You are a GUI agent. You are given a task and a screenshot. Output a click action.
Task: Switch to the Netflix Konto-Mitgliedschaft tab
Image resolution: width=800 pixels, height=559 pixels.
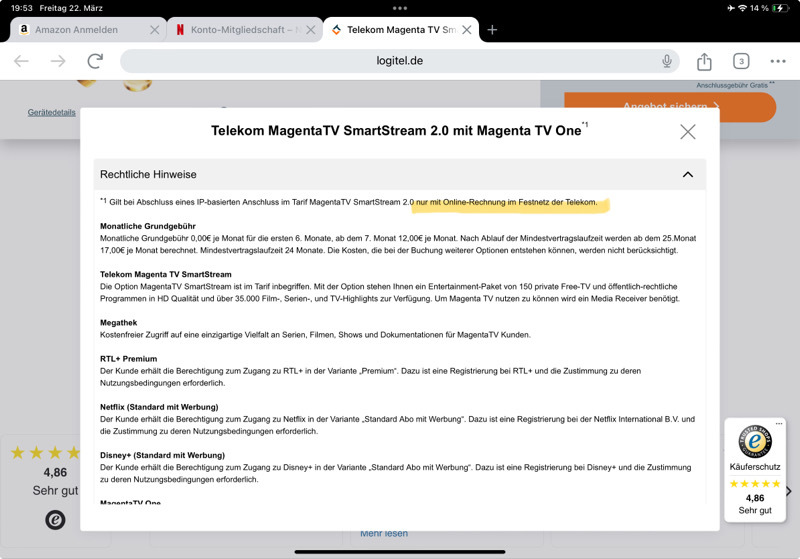pos(240,30)
